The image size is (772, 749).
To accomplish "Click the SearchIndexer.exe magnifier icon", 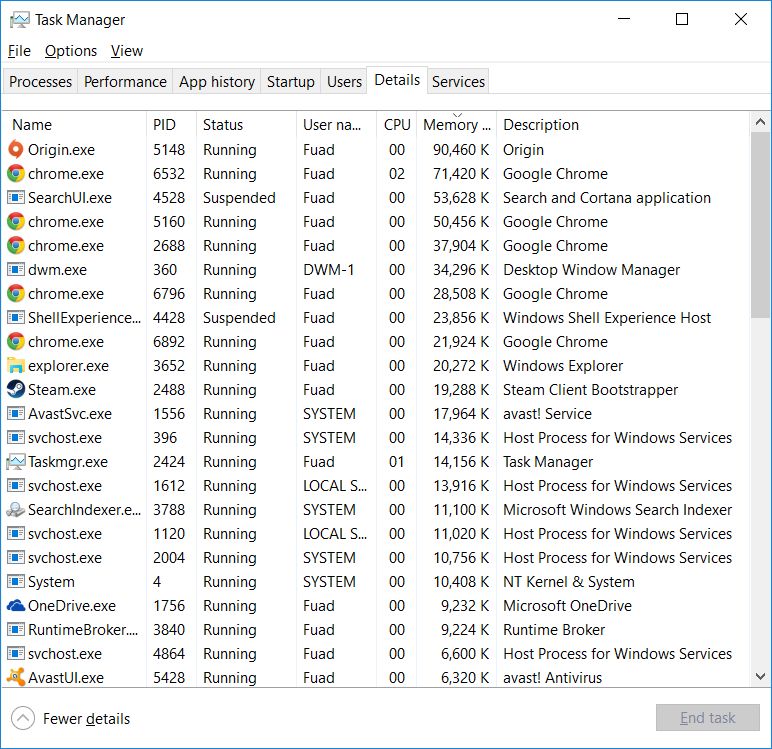I will pyautogui.click(x=16, y=510).
